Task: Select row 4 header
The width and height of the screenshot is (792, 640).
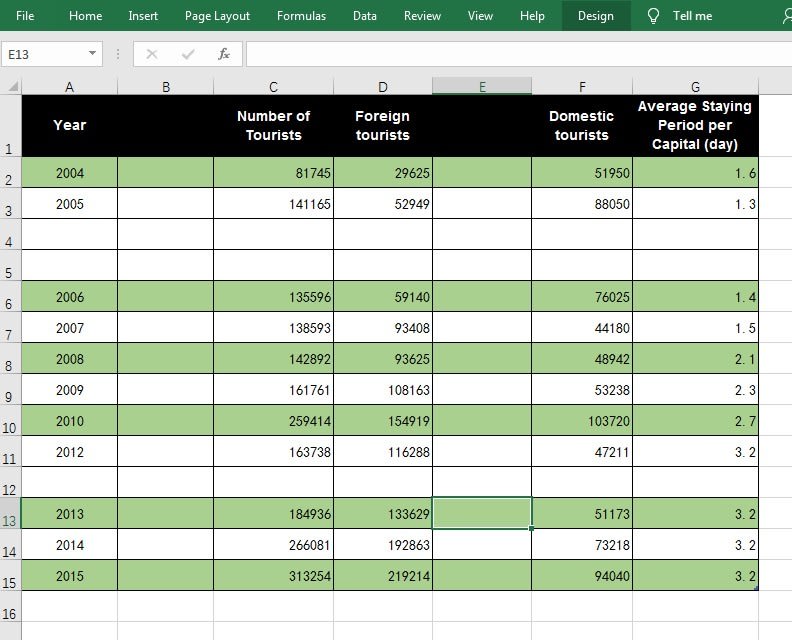Action: 10,234
